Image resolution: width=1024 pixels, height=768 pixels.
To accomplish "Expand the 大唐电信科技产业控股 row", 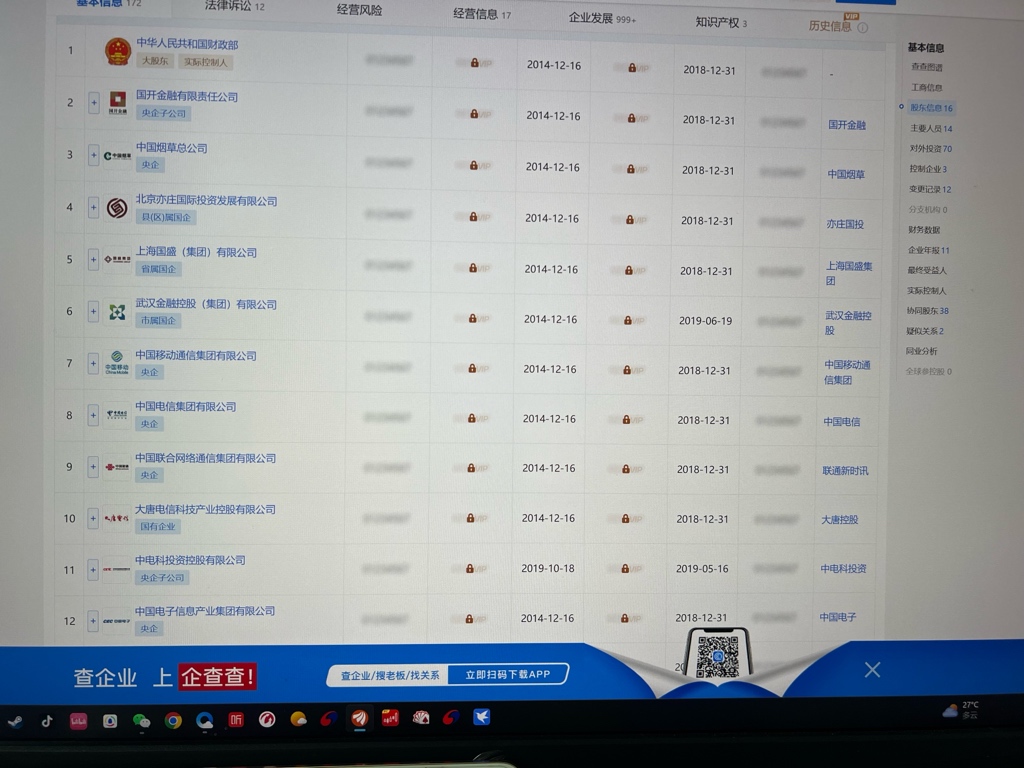I will (93, 518).
